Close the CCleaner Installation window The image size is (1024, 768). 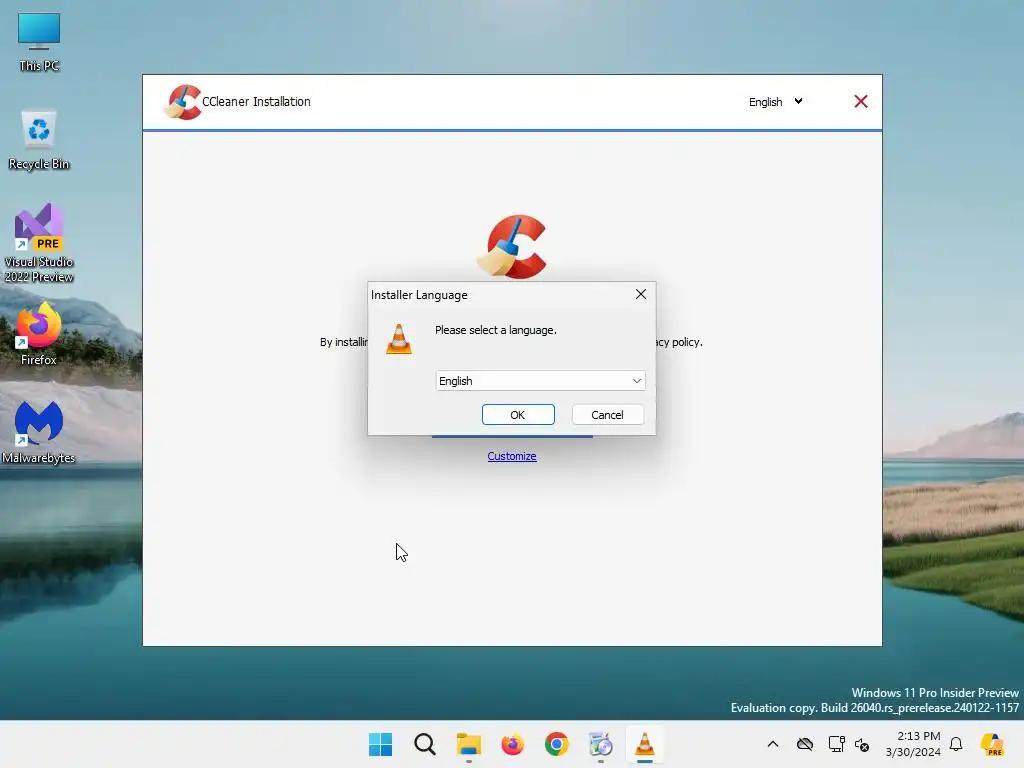tap(861, 101)
